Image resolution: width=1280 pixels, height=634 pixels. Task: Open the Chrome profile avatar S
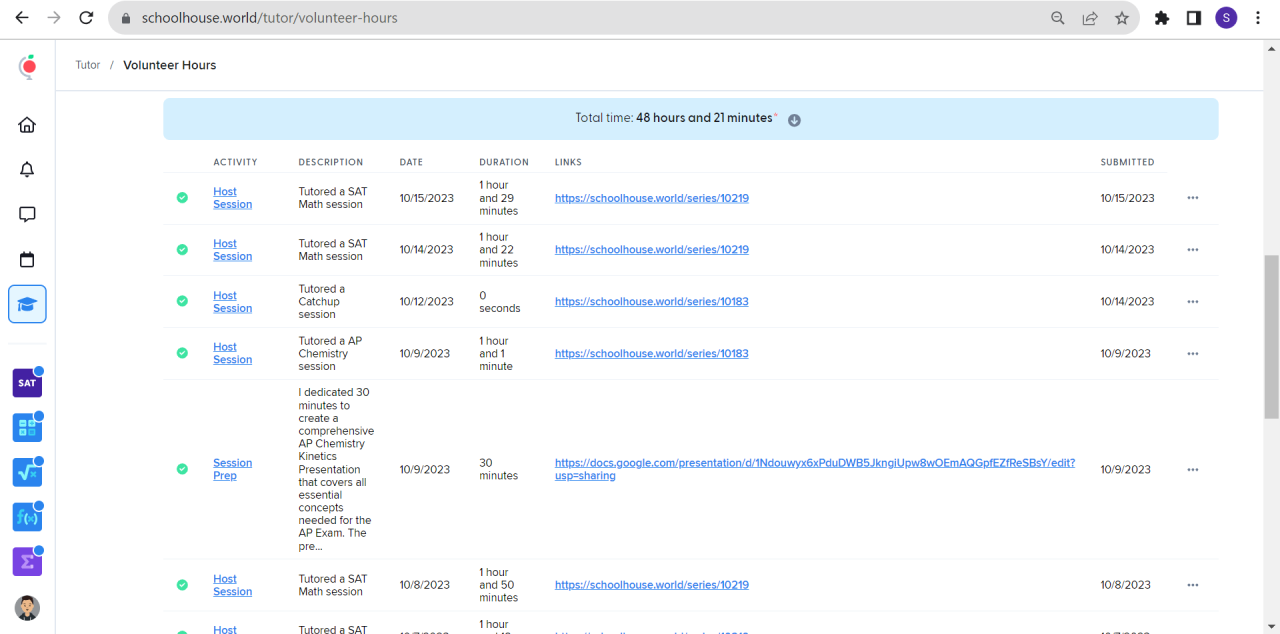pos(1226,18)
